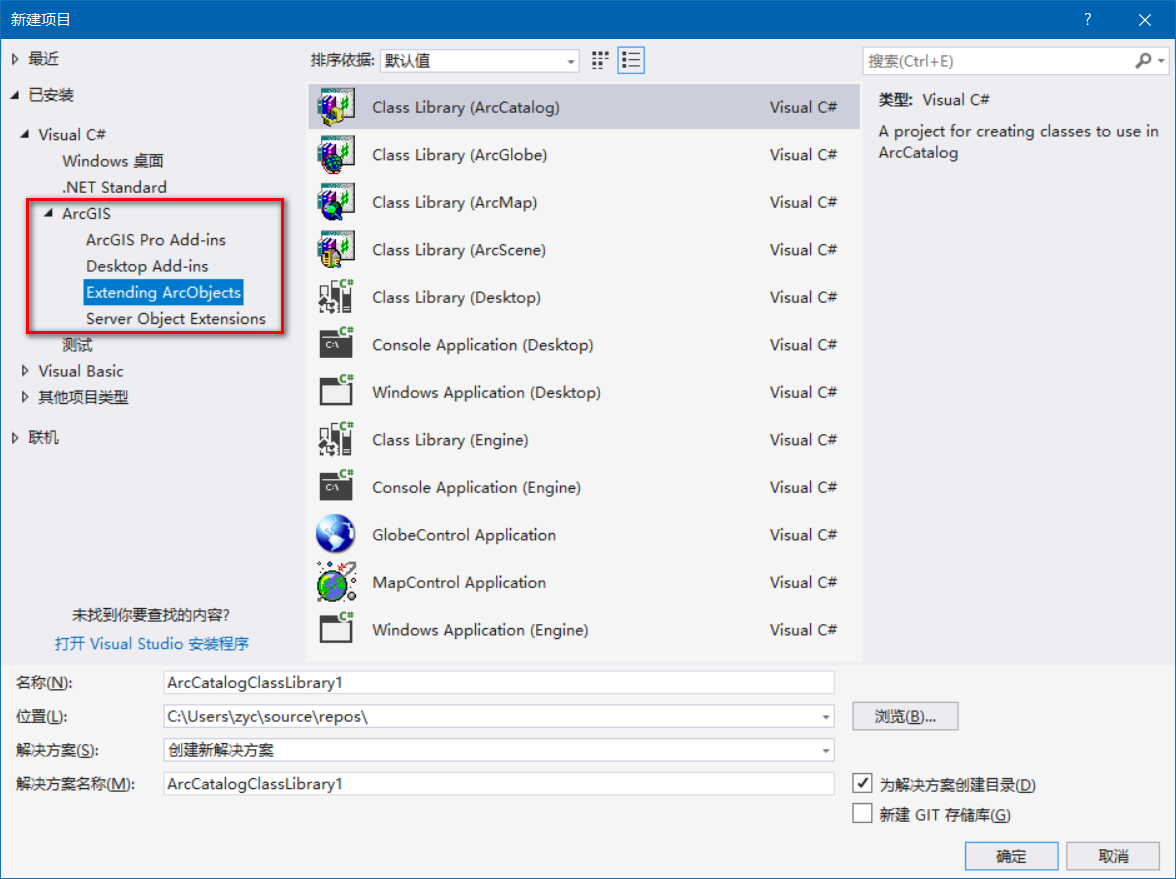The image size is (1176, 879).
Task: Open the help question mark button
Action: (x=1088, y=20)
